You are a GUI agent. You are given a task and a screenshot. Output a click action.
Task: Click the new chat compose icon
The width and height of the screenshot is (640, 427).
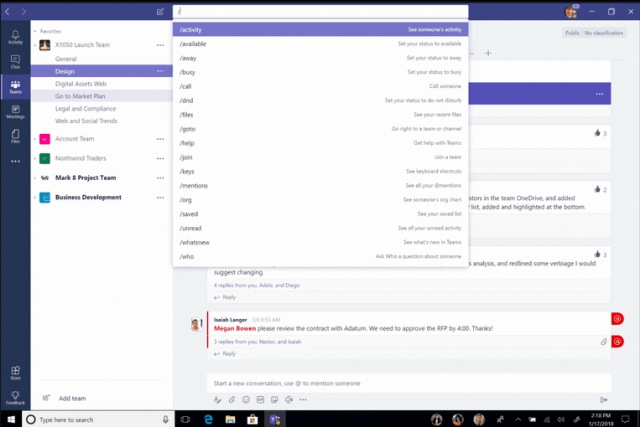(160, 11)
